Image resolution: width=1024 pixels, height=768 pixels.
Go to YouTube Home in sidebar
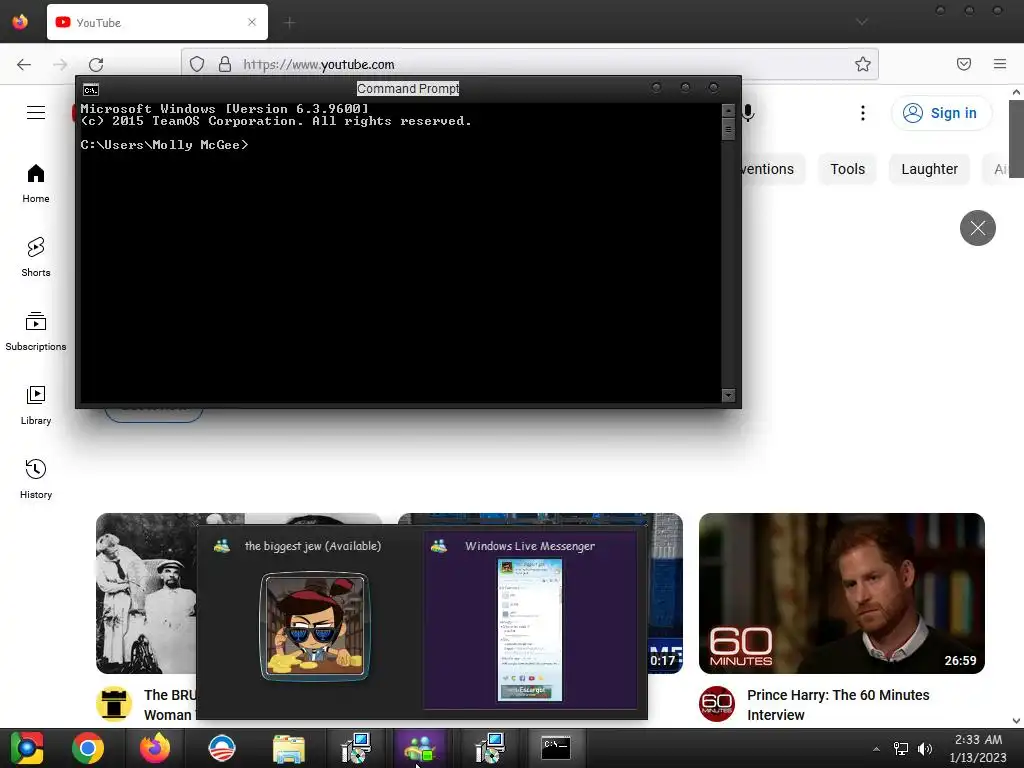36,184
